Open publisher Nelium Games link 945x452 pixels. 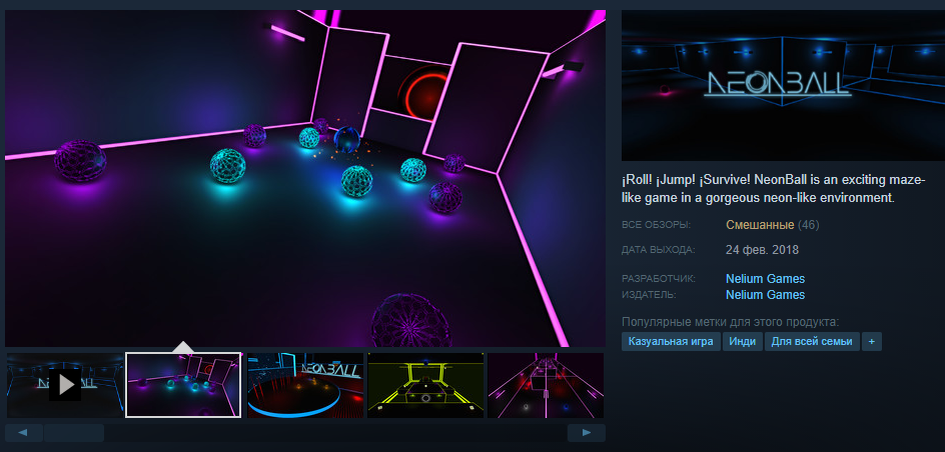coord(765,295)
